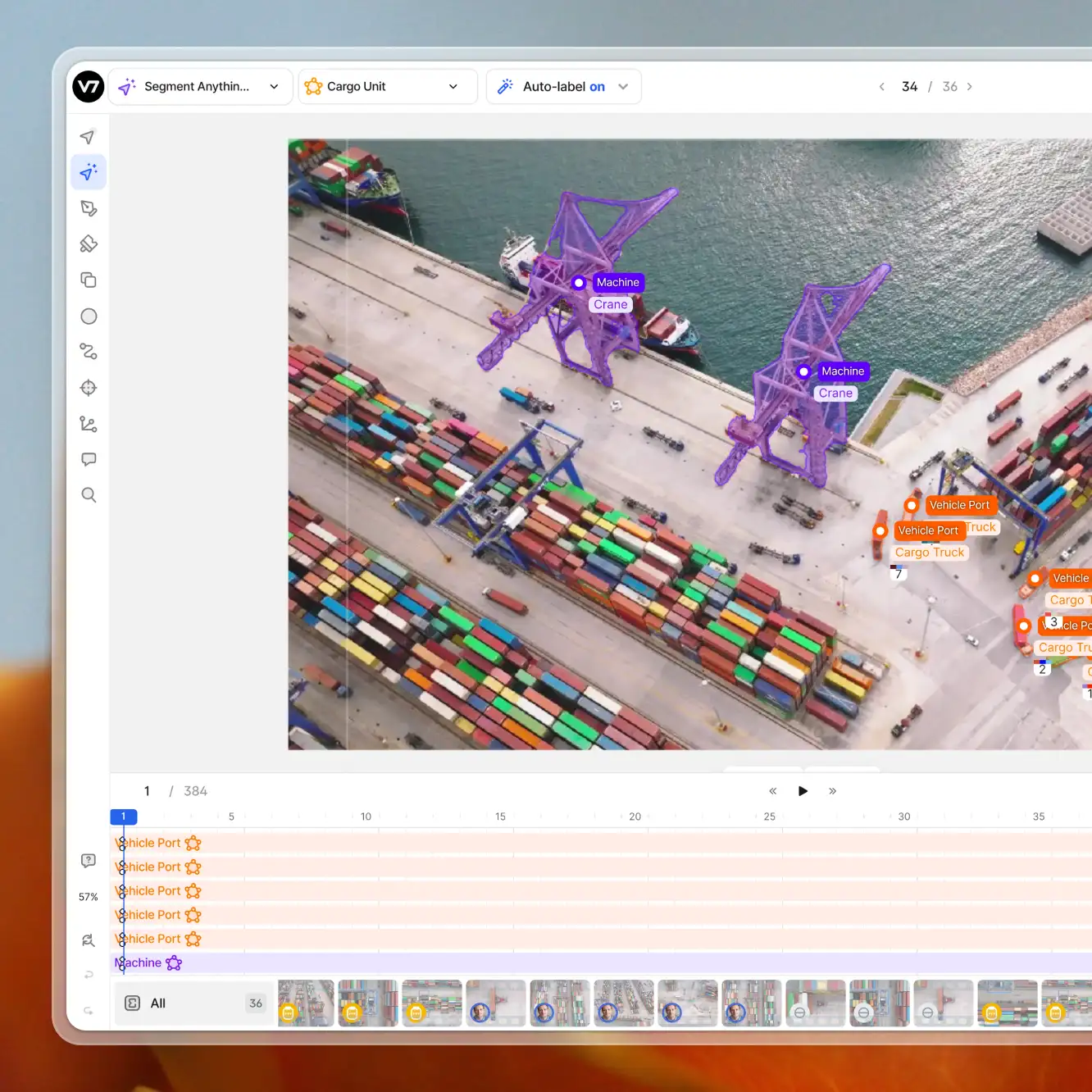
Task: Choose the ellipse annotation tool
Action: click(89, 316)
